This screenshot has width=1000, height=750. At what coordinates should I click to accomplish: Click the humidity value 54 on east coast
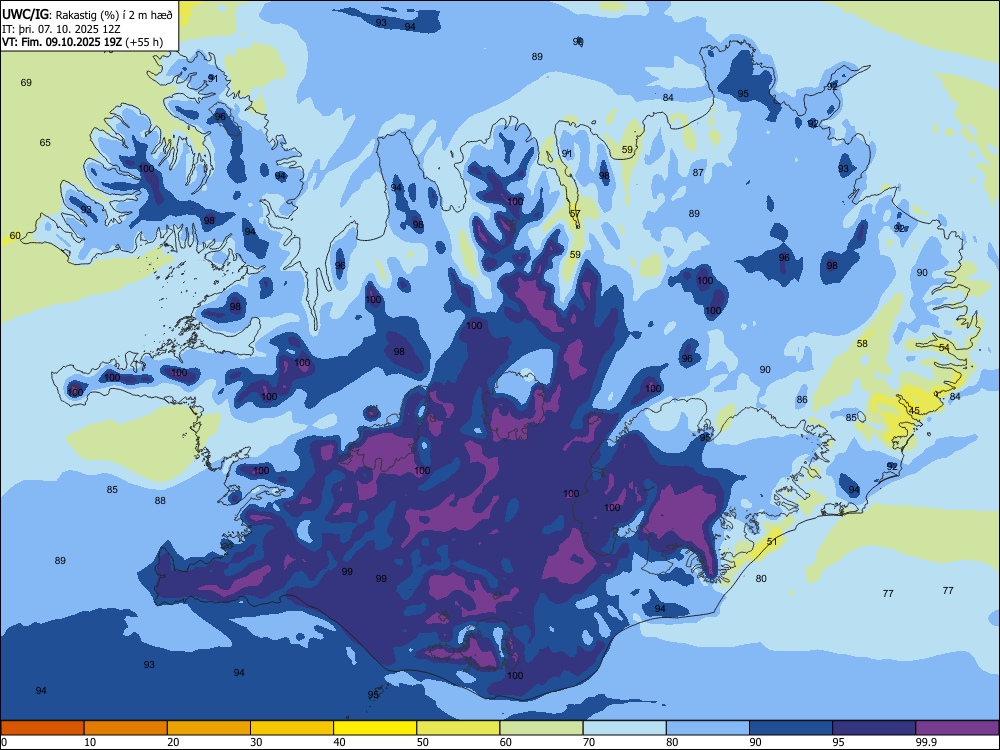(944, 348)
